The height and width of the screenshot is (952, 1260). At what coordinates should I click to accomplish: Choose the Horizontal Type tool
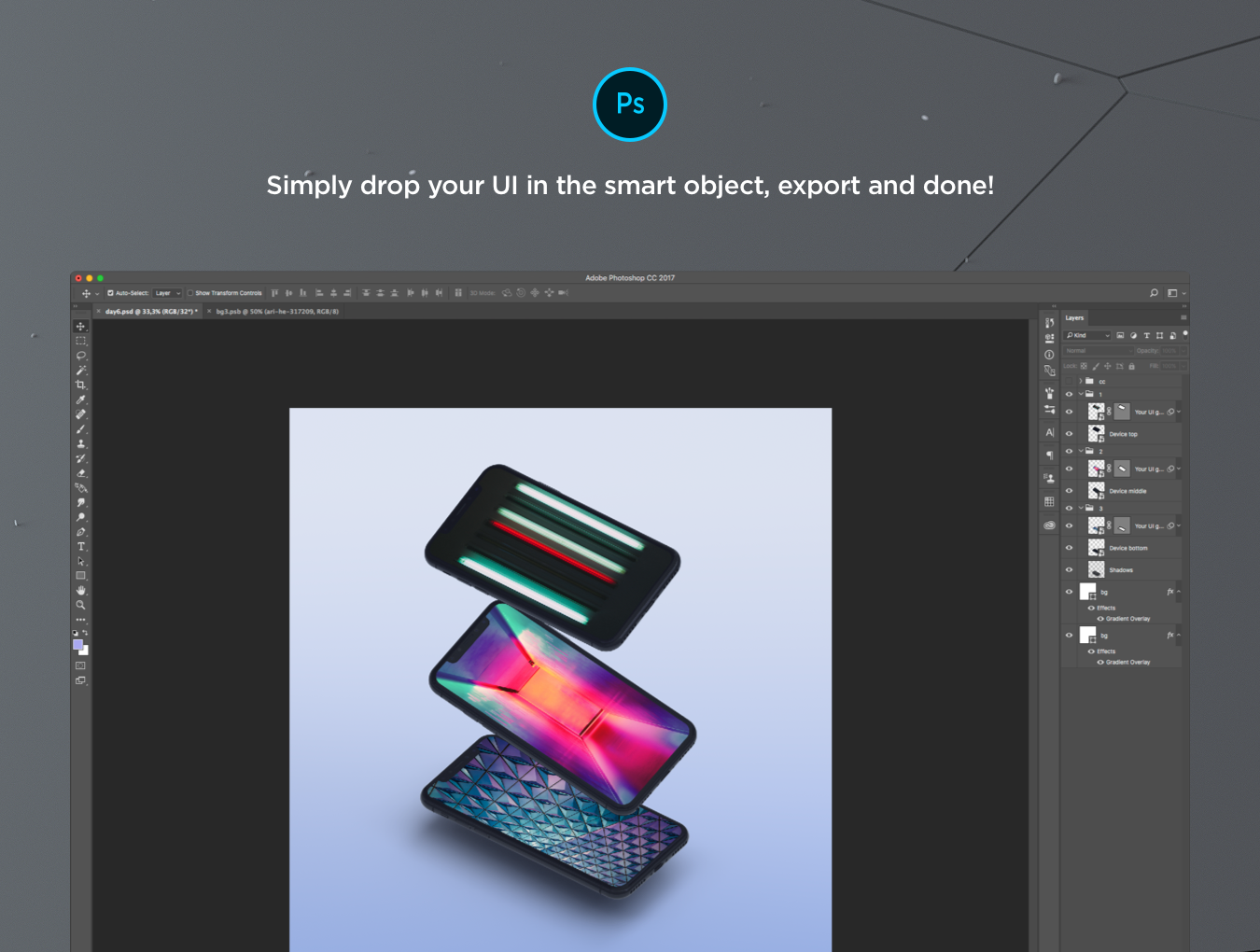[81, 546]
